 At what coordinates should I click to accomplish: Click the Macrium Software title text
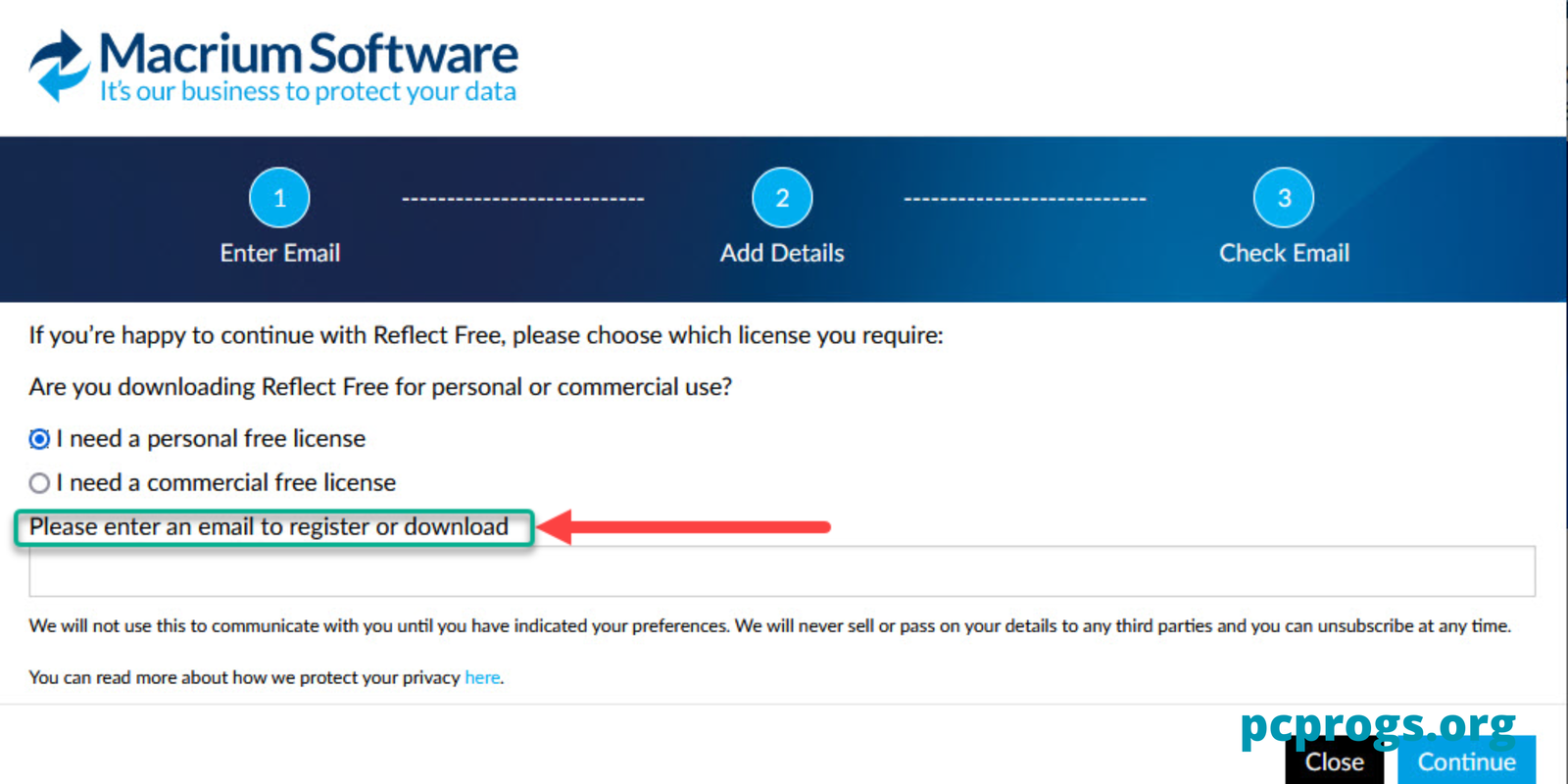[309, 53]
